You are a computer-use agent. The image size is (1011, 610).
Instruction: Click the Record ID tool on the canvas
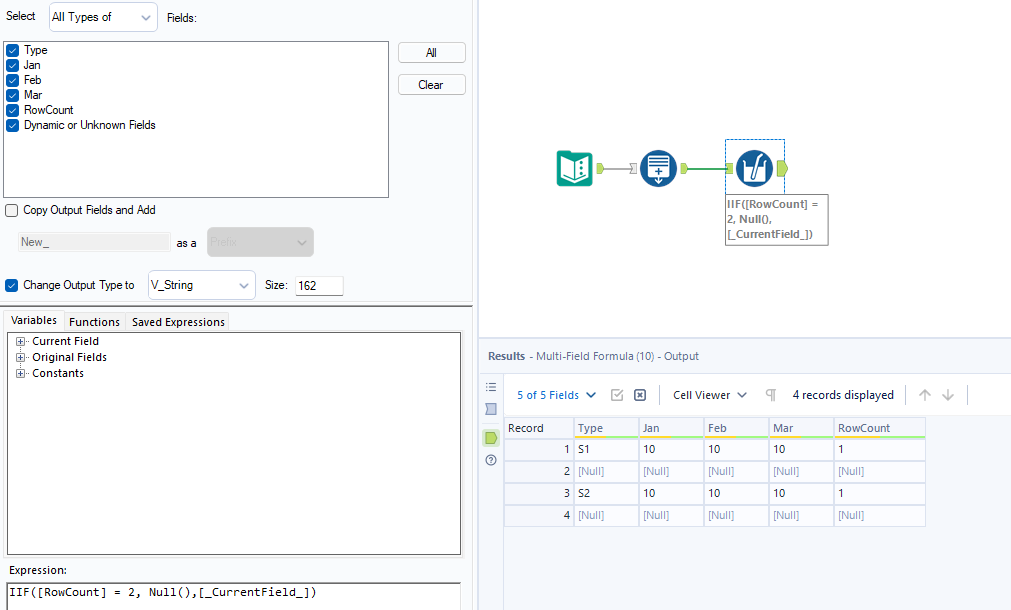(658, 168)
